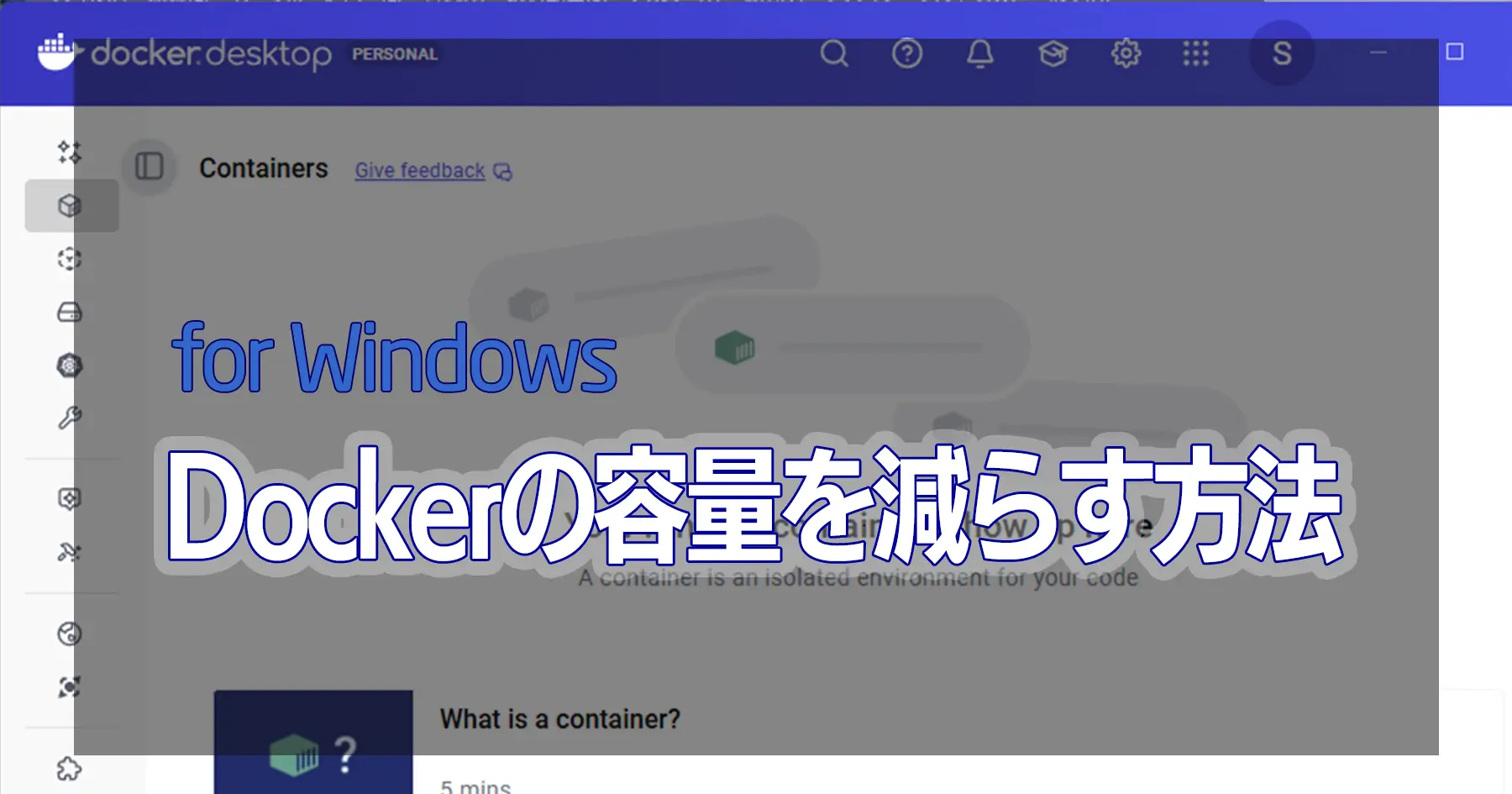Image resolution: width=1512 pixels, height=794 pixels.
Task: Start the What is a container walkthrough
Action: [560, 719]
